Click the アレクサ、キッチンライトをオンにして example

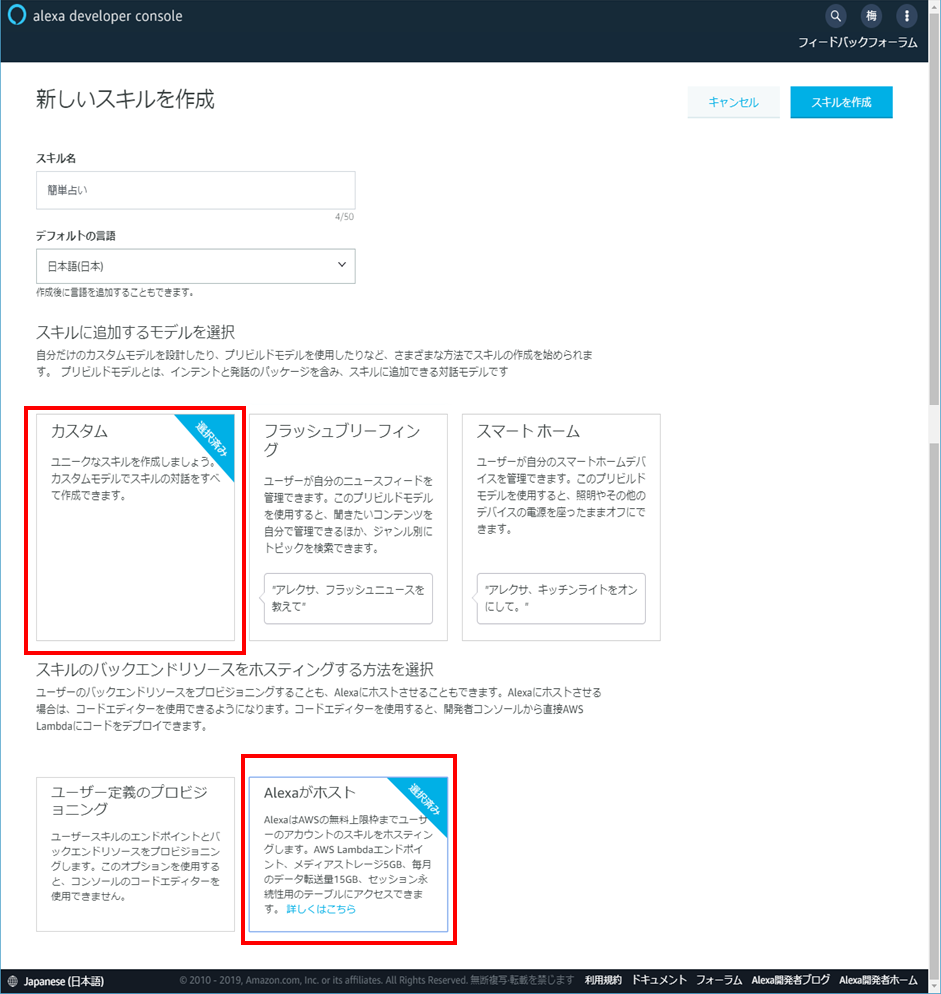coord(561,598)
